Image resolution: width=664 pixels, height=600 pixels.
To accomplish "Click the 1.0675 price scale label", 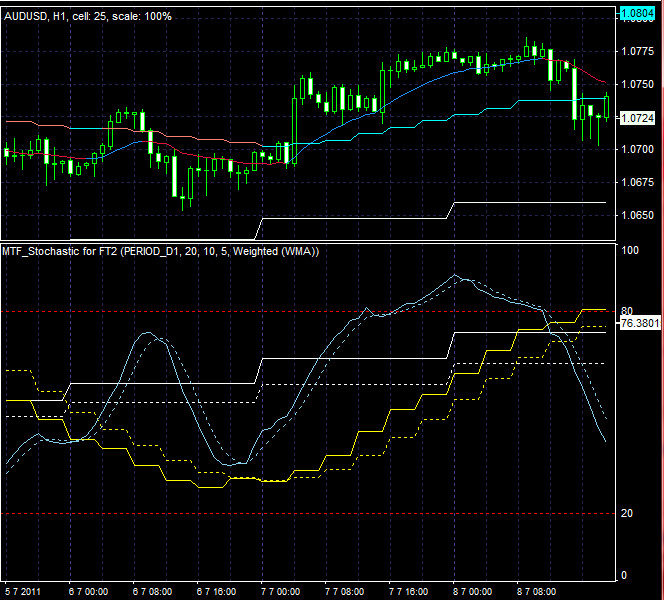I will 637,182.
